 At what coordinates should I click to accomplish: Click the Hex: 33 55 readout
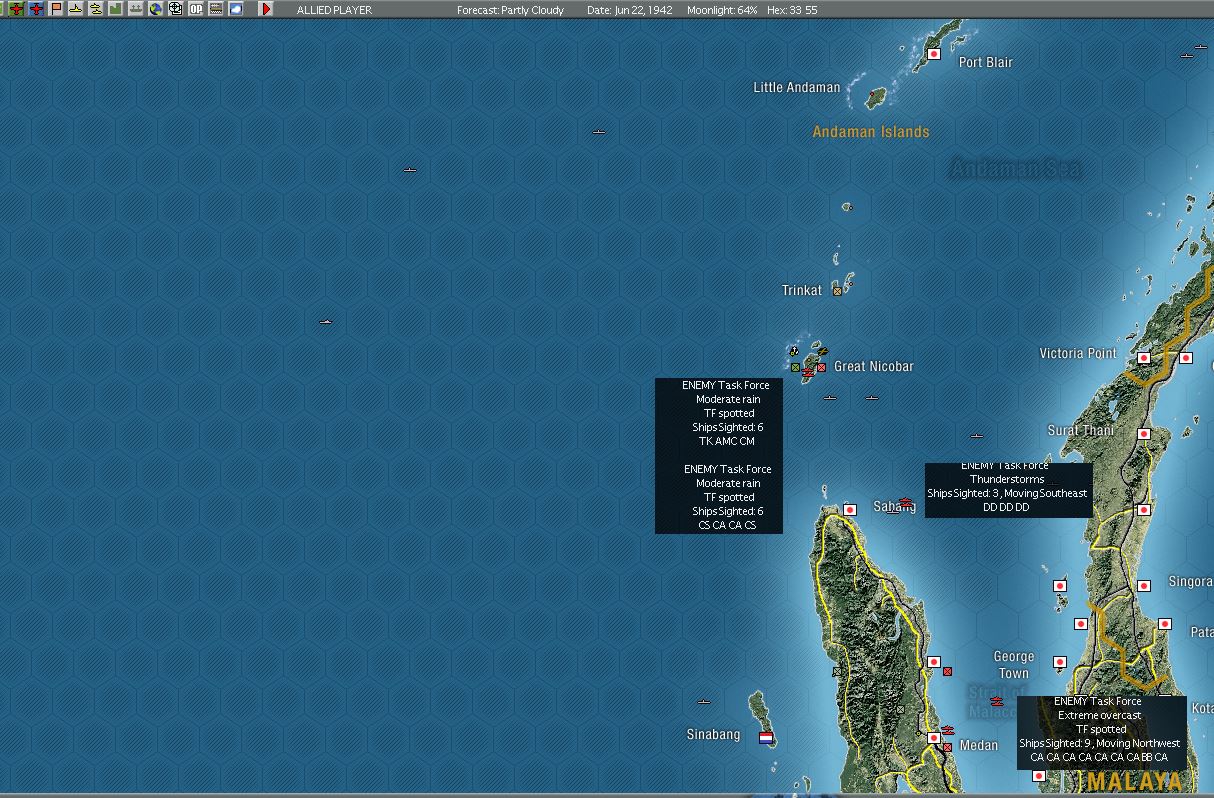click(x=792, y=10)
